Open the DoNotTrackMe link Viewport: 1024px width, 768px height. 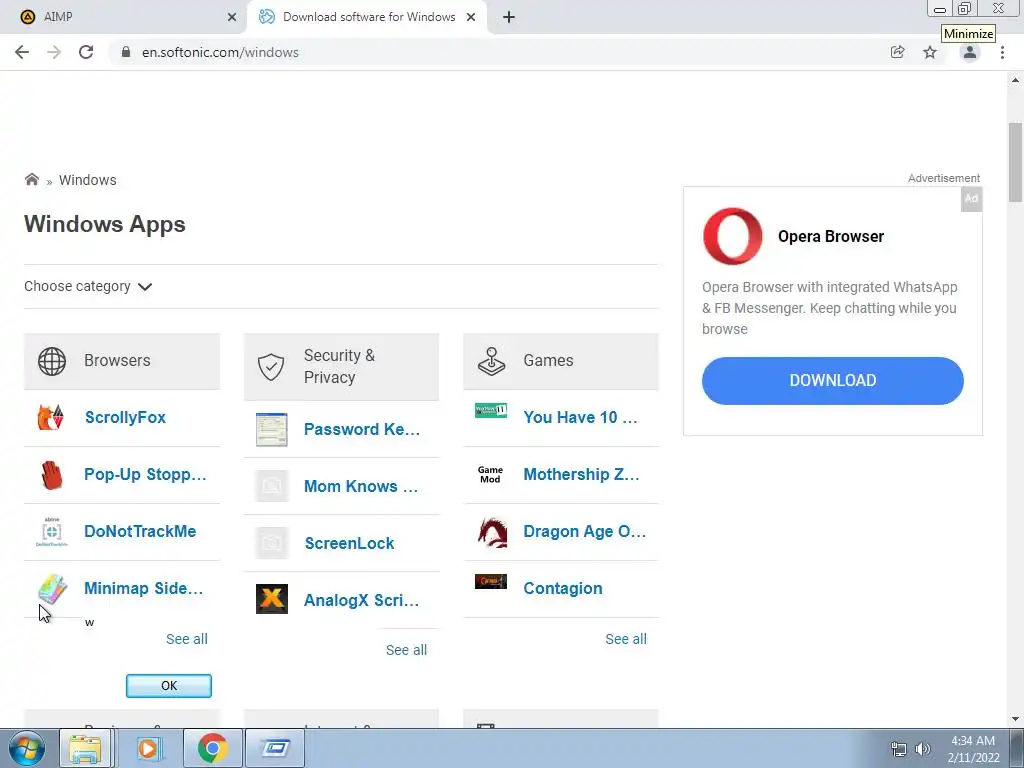[x=140, y=532]
